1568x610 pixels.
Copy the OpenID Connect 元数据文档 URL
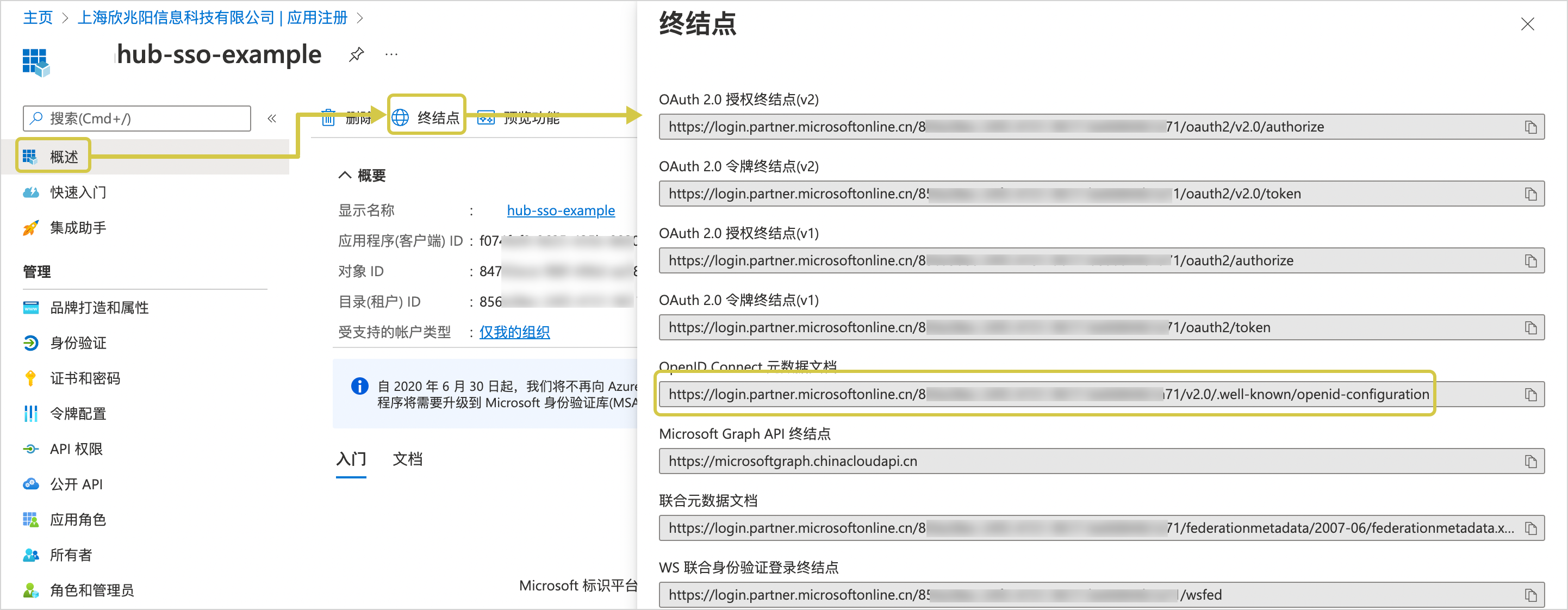[x=1530, y=395]
